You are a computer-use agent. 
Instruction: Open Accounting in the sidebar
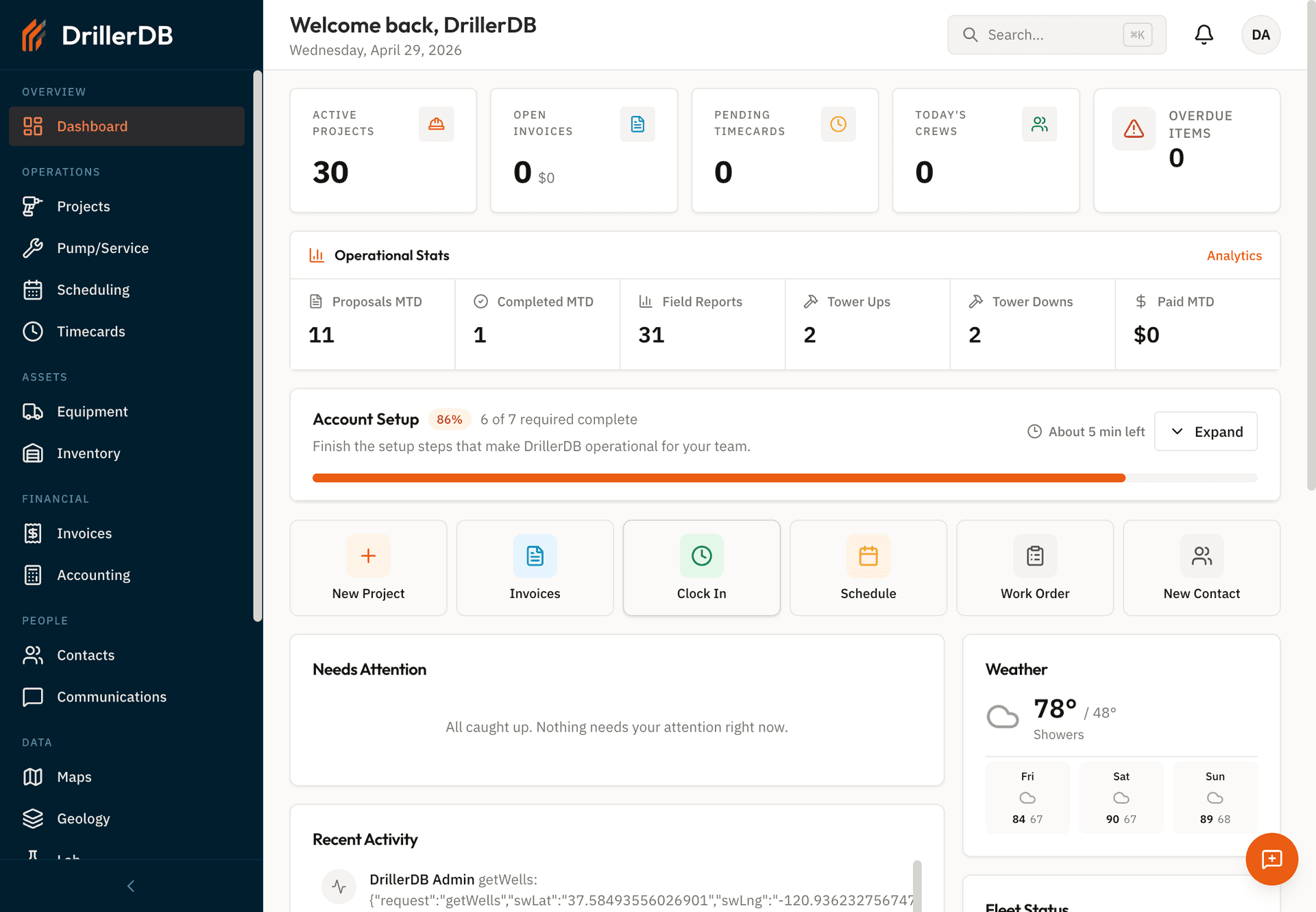pos(127,575)
